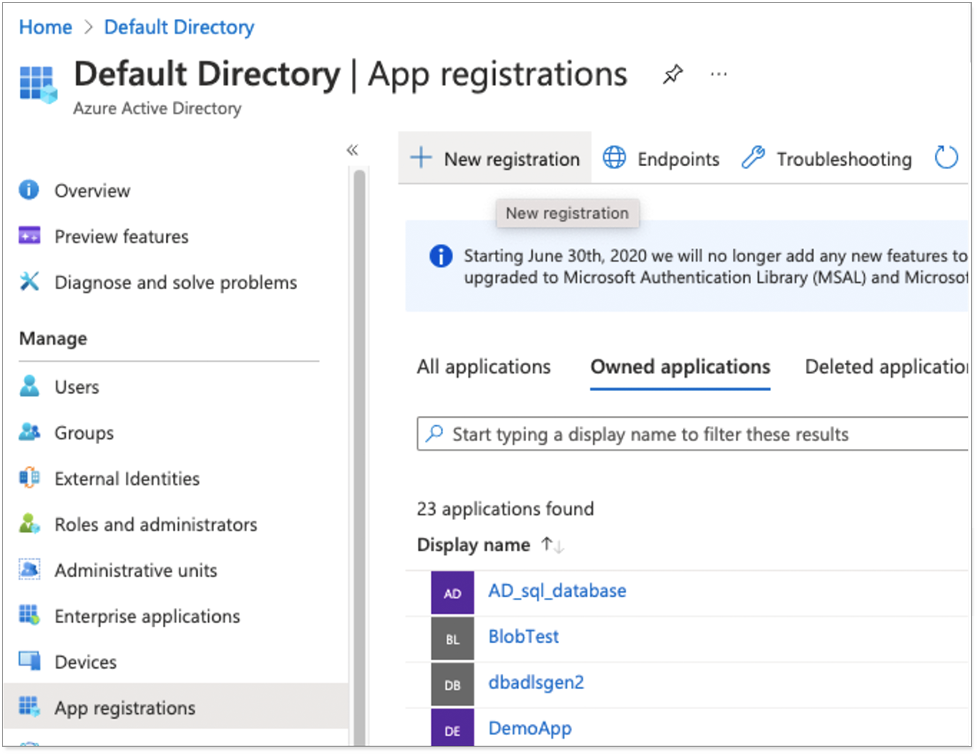Image resolution: width=978 pixels, height=754 pixels.
Task: Click the Groups icon in the sidebar
Action: [28, 433]
